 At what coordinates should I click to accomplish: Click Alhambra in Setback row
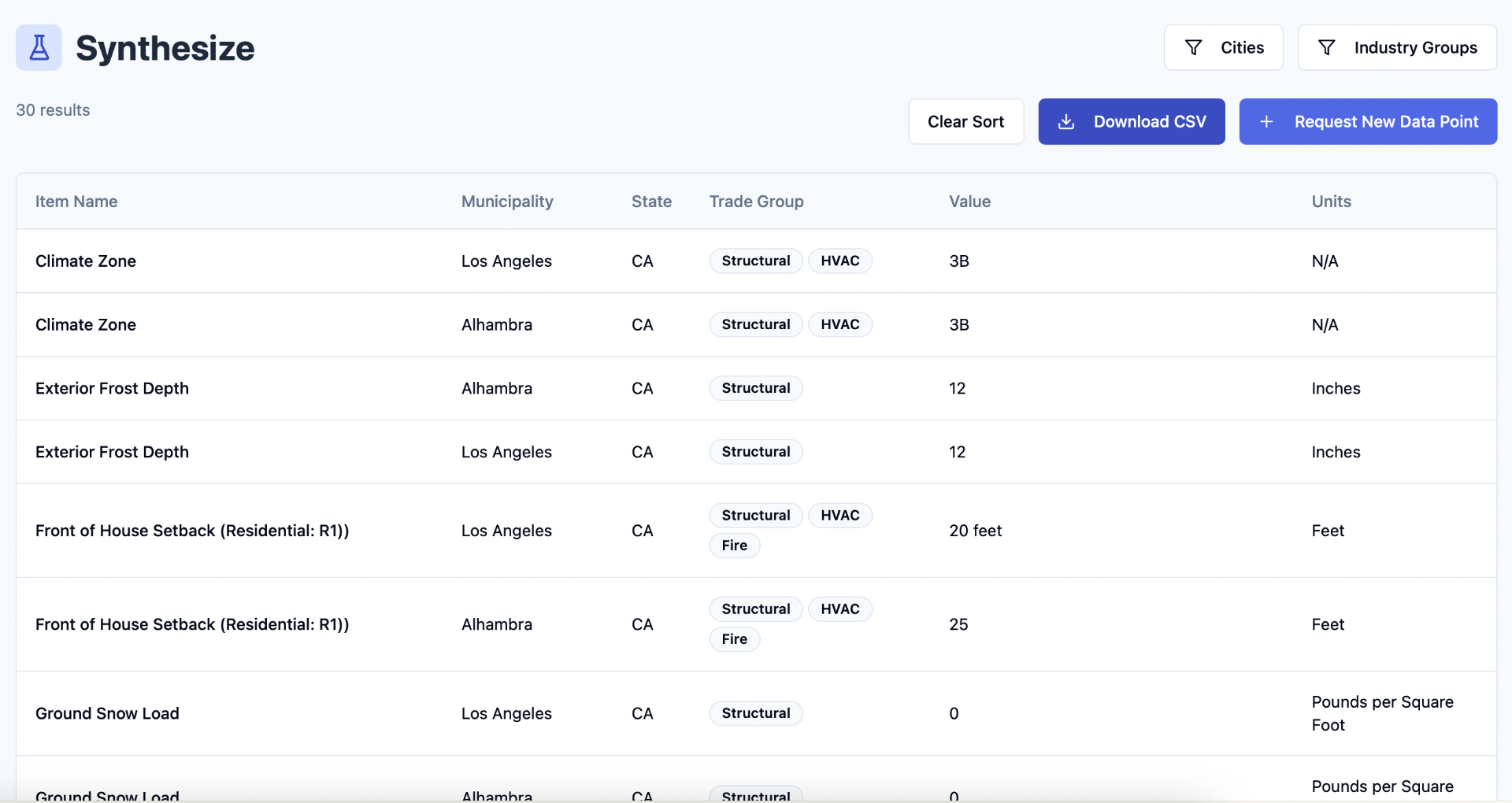click(497, 625)
